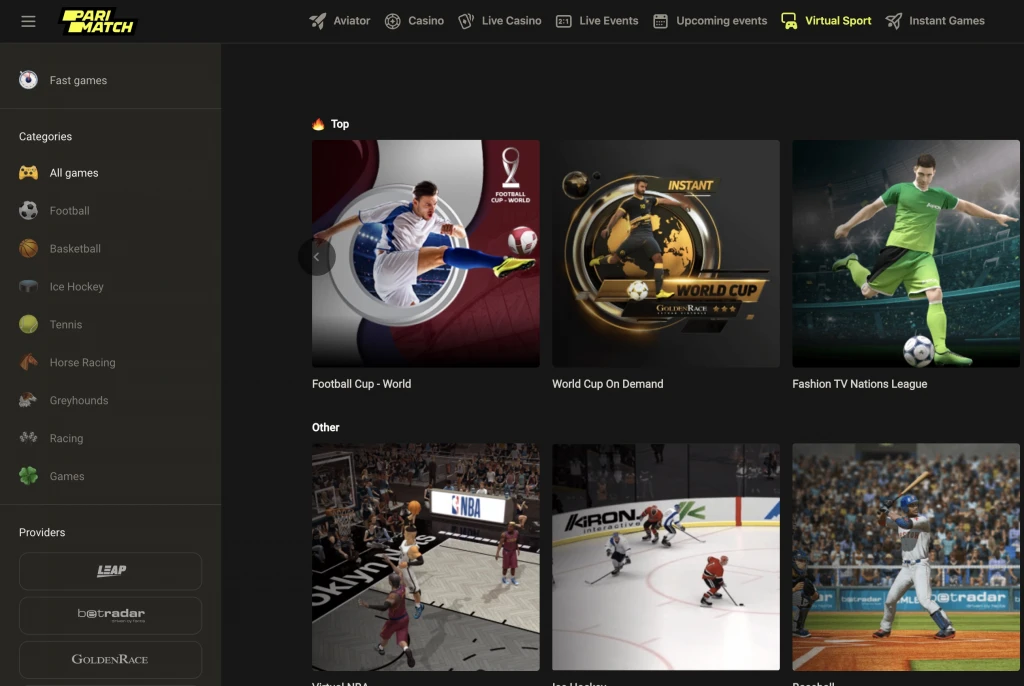Open the hamburger menu icon

coord(28,21)
